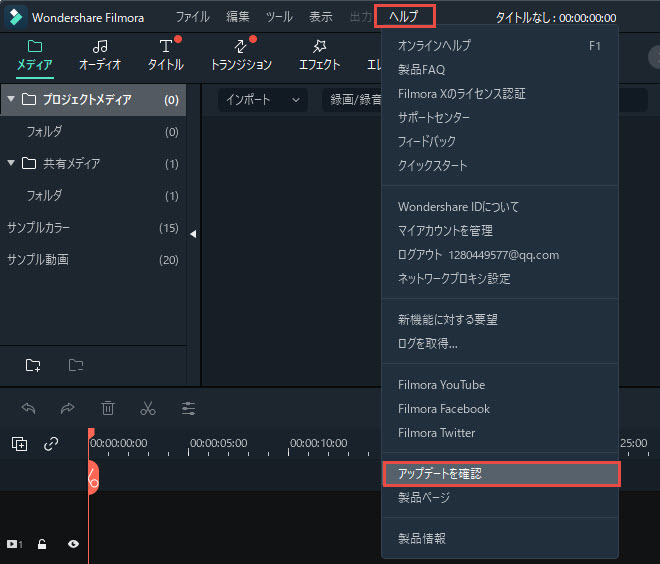Toggle the auto ripple link icon
This screenshot has height=564, width=660.
coord(51,444)
